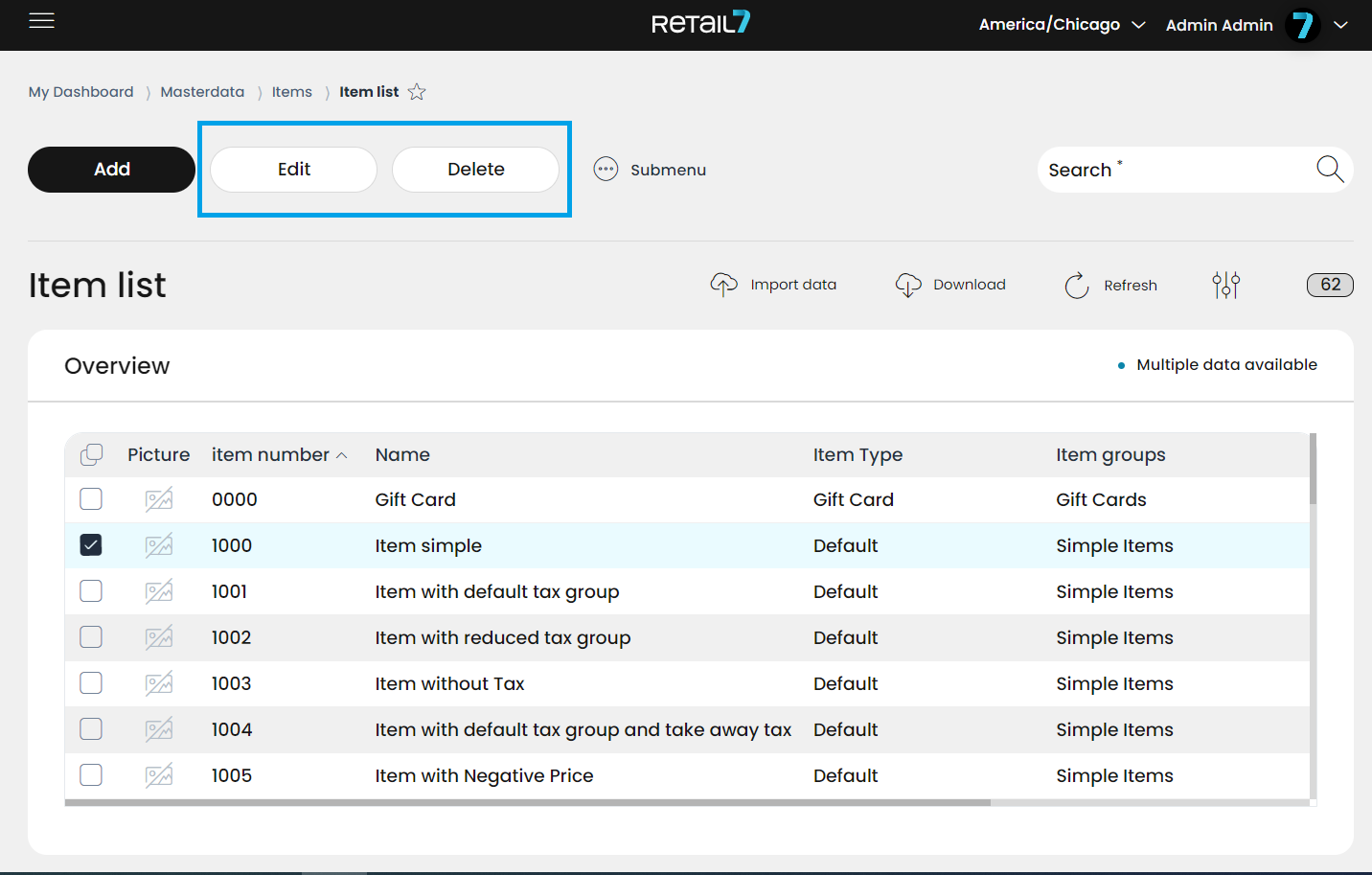Click the Picture column header

coord(158,455)
